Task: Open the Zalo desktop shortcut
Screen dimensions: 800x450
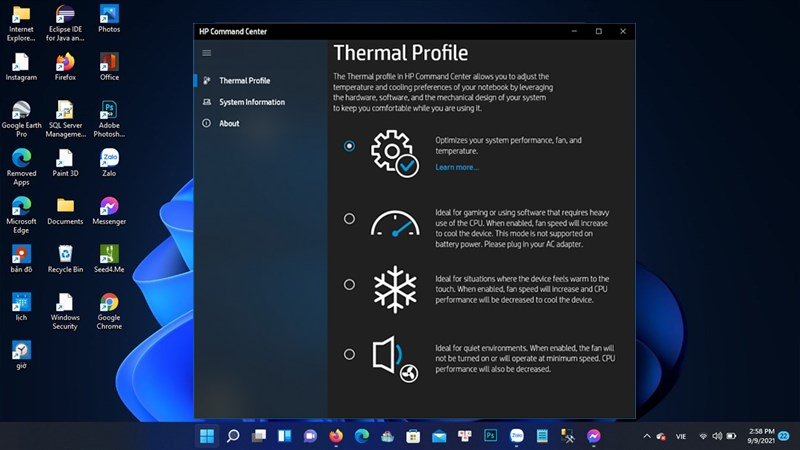Action: [x=109, y=163]
